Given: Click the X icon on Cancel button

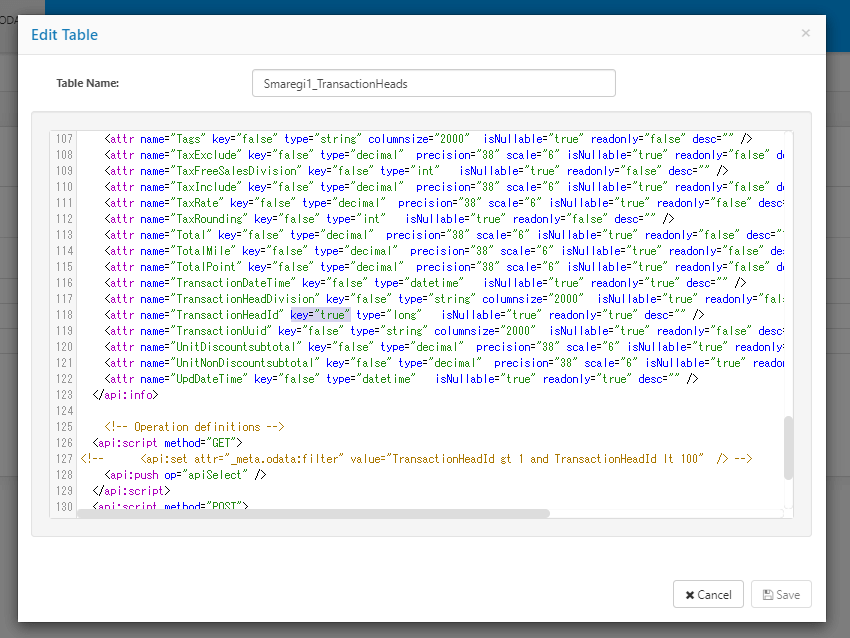Looking at the screenshot, I should [x=690, y=595].
